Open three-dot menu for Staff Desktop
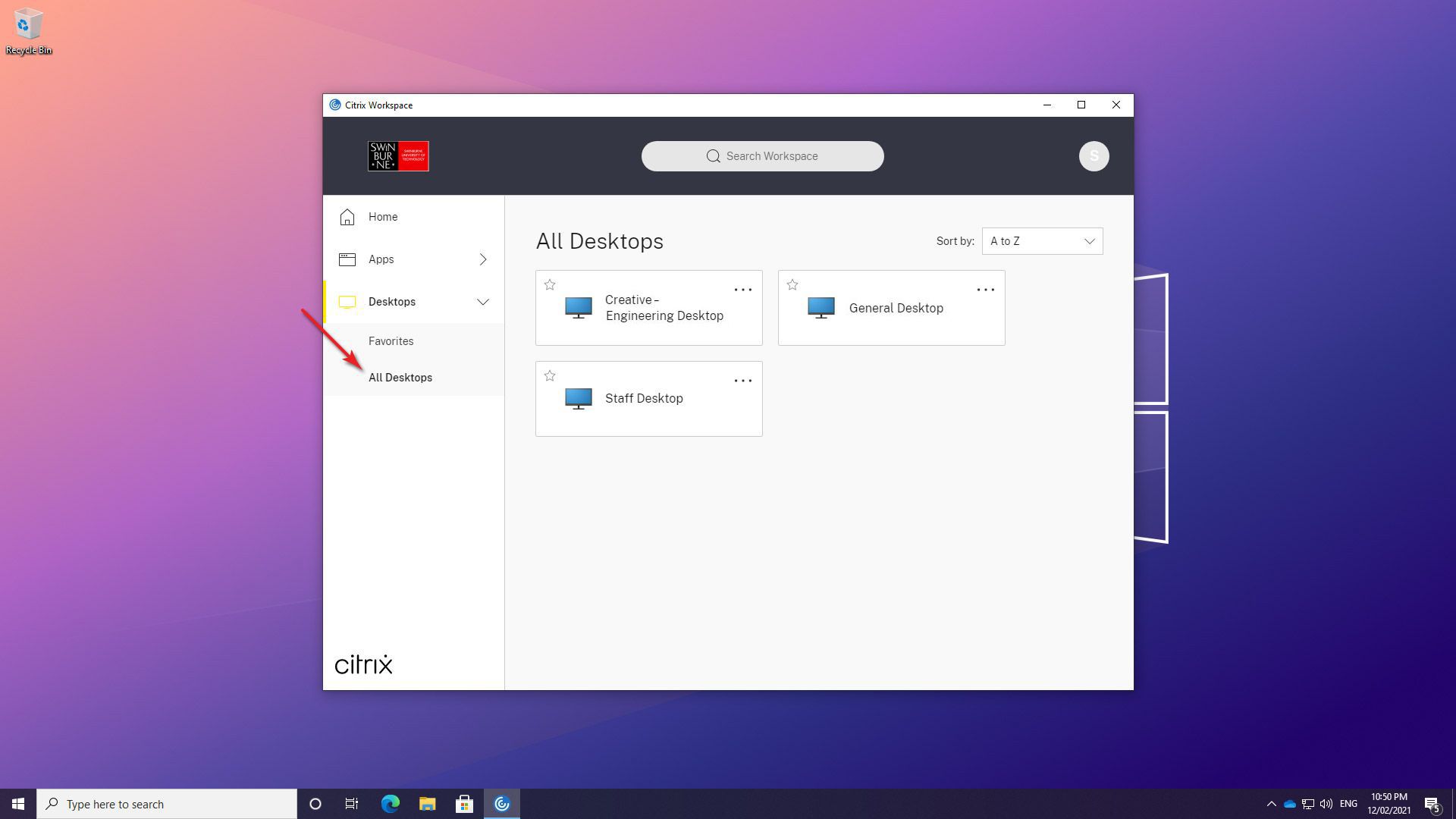Image resolution: width=1456 pixels, height=819 pixels. coord(742,381)
